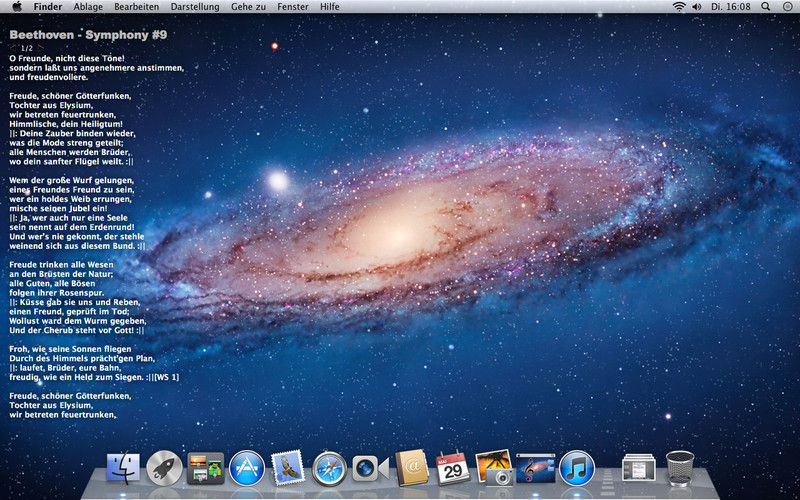The image size is (800, 500).
Task: Open the treble clef lyrics app icon
Action: 536,468
